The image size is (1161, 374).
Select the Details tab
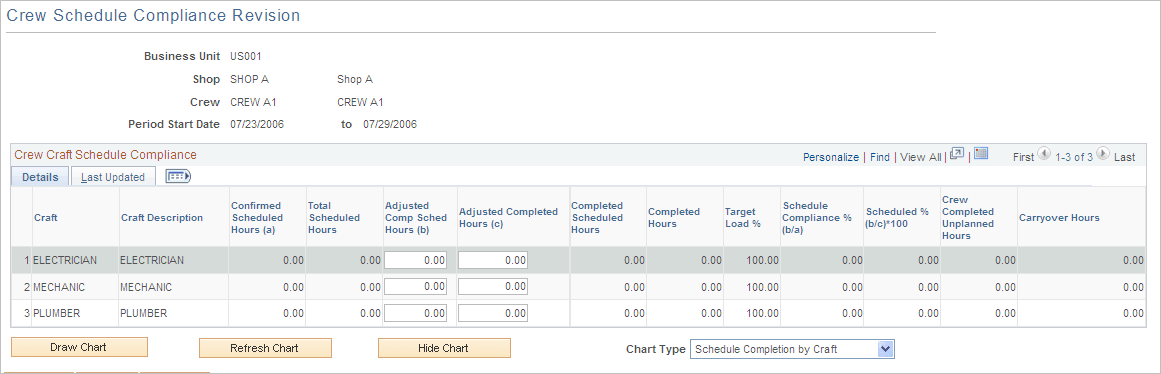tap(40, 177)
